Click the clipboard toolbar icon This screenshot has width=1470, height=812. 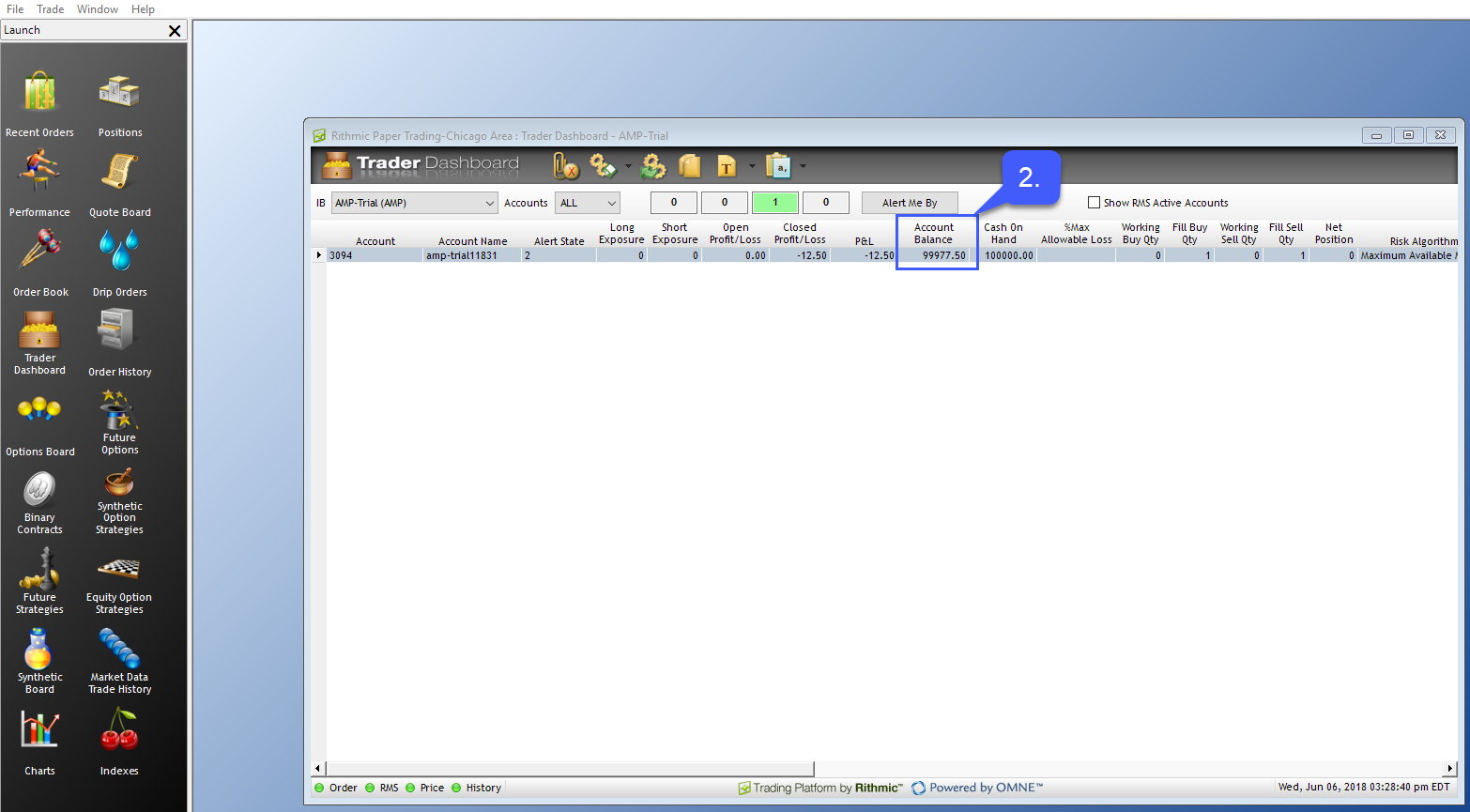(778, 166)
